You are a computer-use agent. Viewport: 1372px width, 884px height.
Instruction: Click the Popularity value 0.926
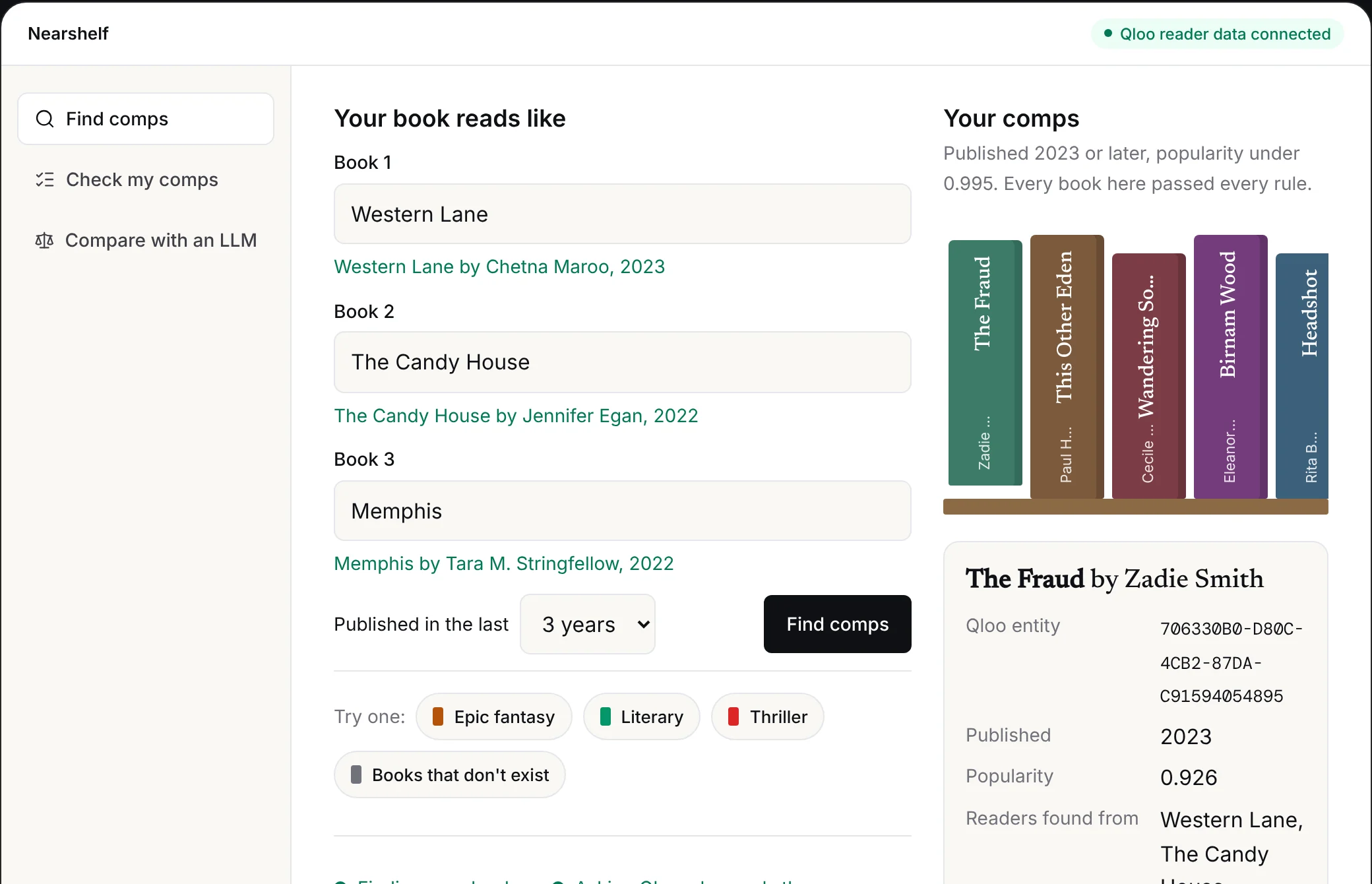[x=1189, y=777]
